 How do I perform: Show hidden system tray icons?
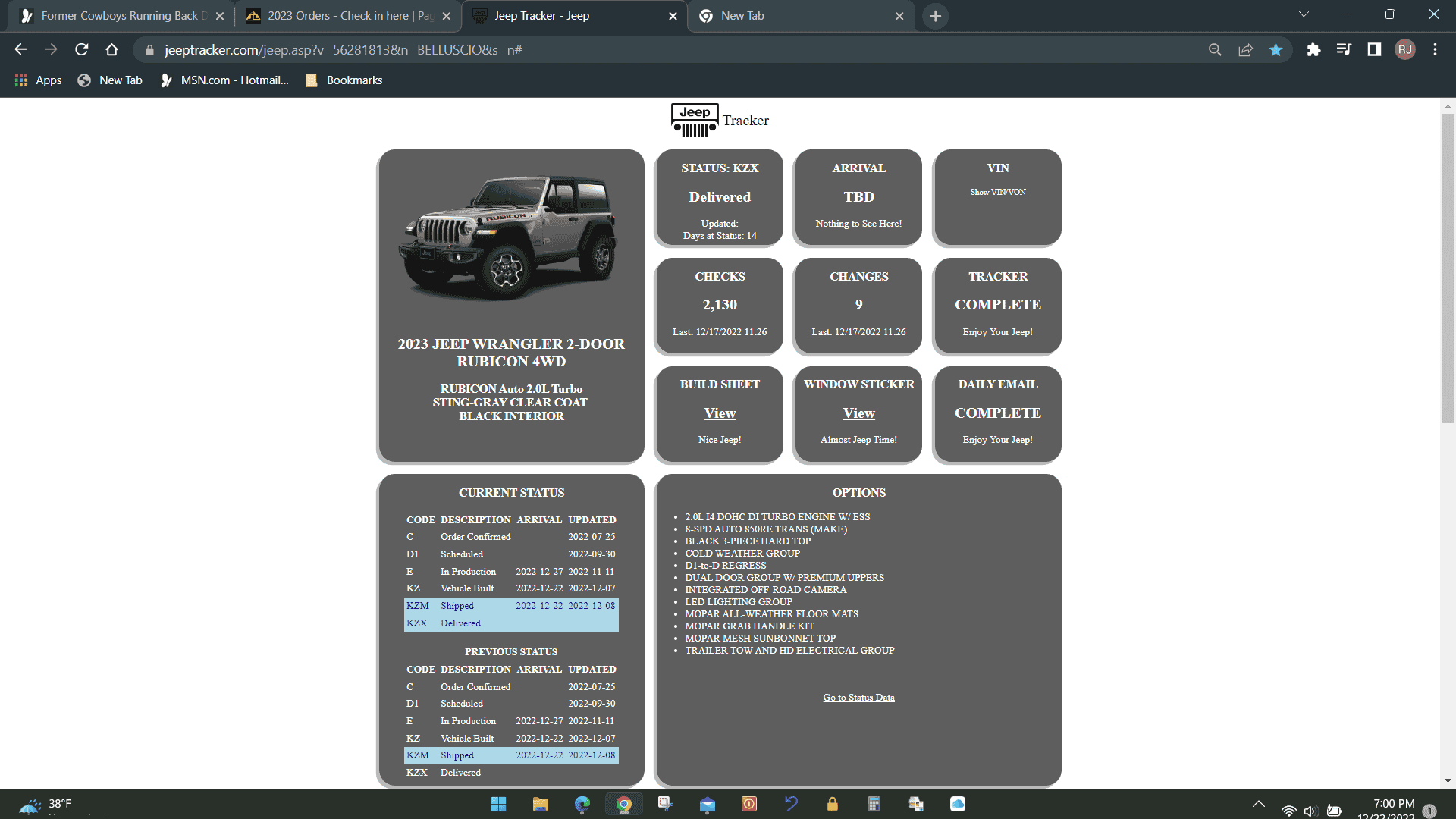pyautogui.click(x=1259, y=804)
